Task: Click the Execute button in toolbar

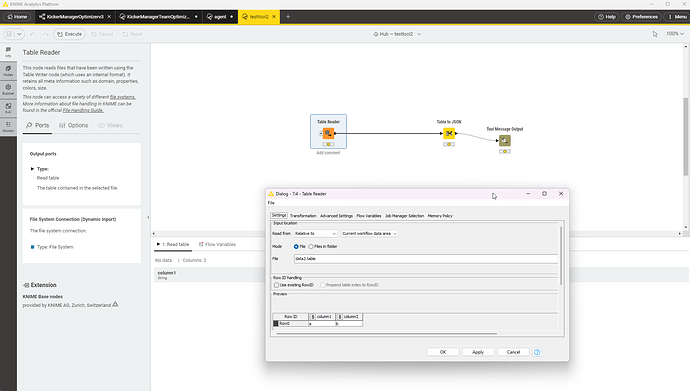Action: [x=69, y=34]
